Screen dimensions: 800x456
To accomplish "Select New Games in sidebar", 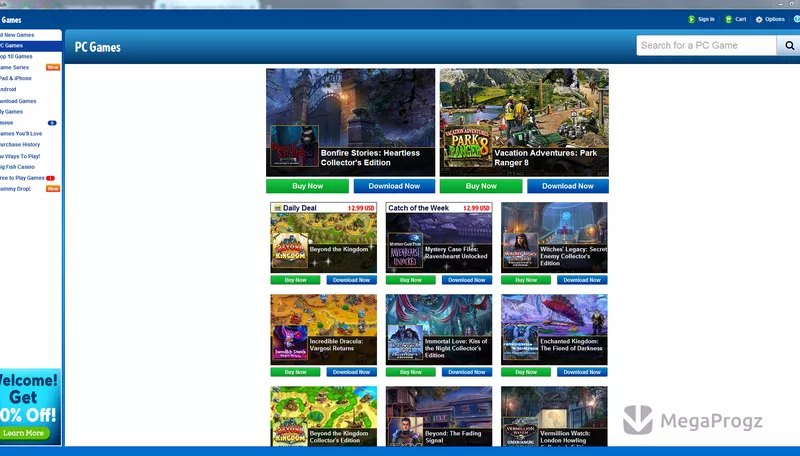I will [31, 35].
